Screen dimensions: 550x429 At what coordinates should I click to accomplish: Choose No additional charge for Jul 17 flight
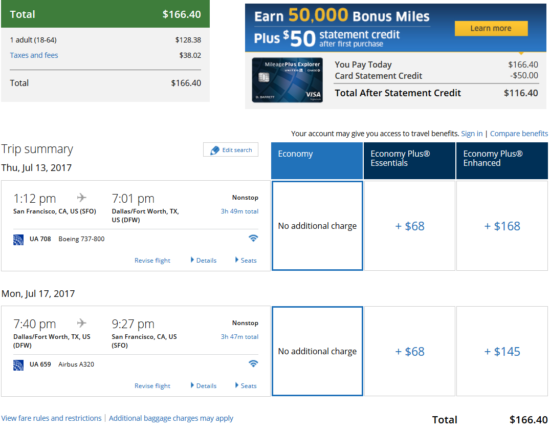(317, 351)
